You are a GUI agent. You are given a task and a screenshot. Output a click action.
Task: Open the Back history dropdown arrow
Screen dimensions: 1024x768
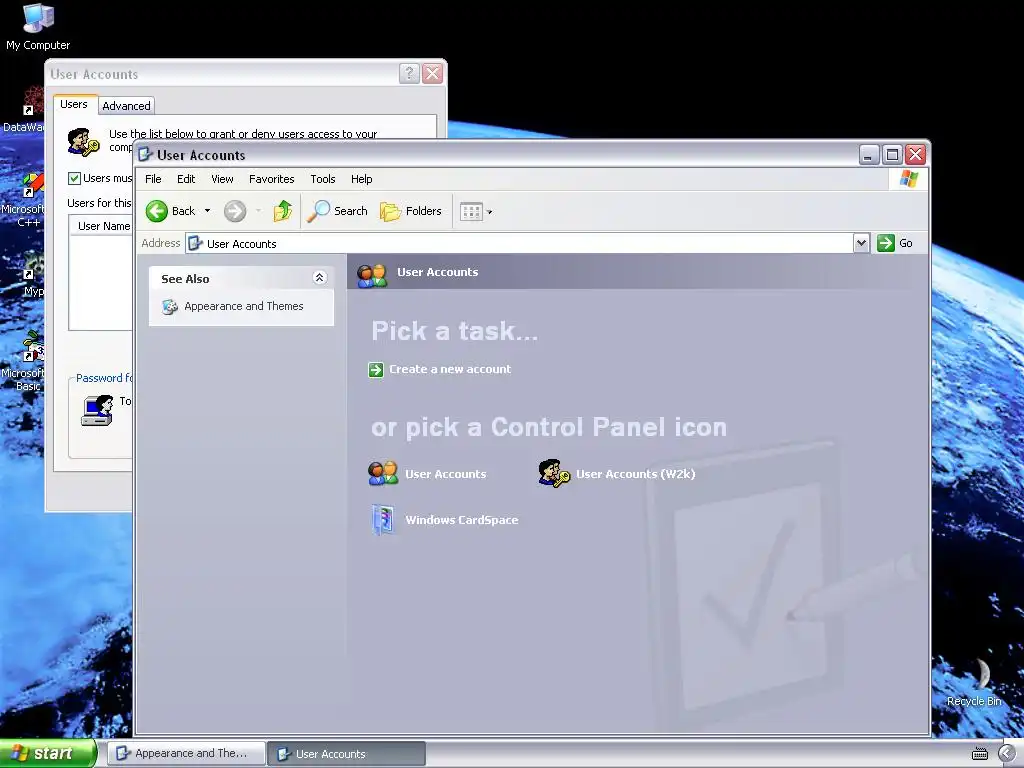[x=207, y=211]
